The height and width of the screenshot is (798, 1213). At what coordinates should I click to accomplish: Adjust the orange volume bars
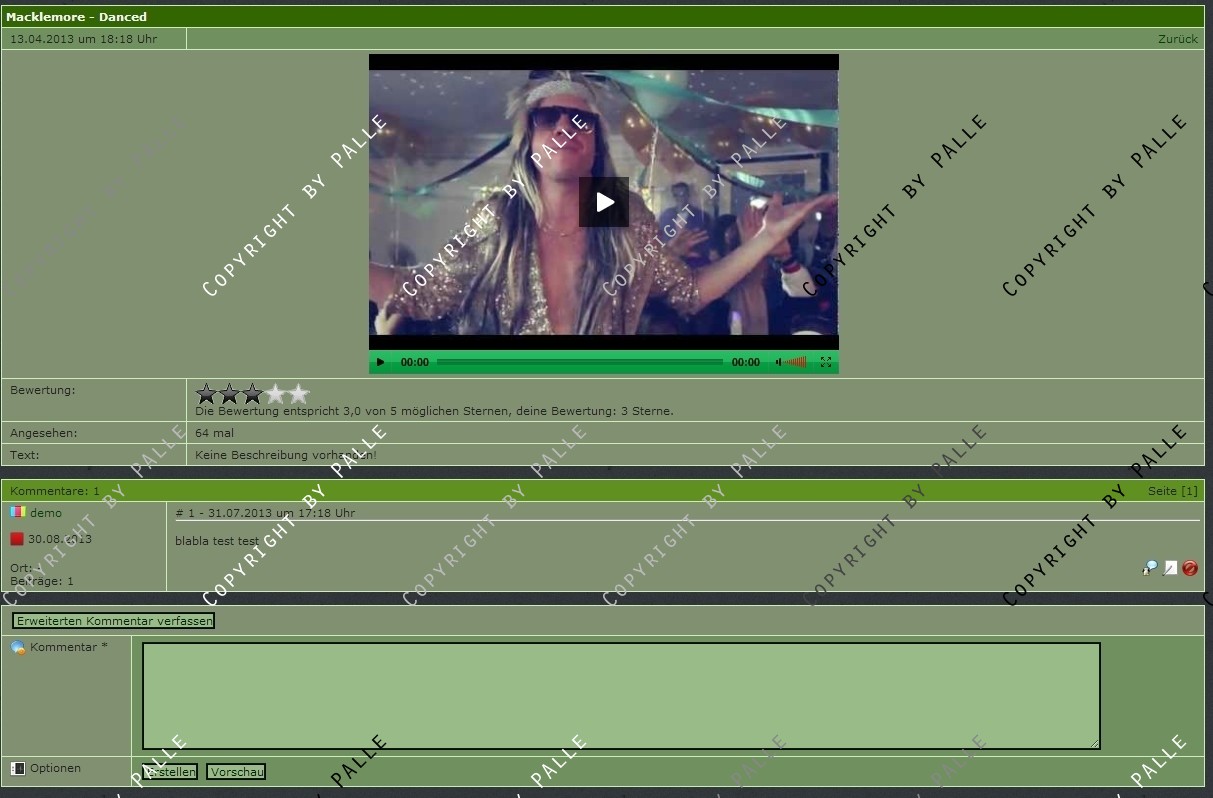tap(796, 362)
